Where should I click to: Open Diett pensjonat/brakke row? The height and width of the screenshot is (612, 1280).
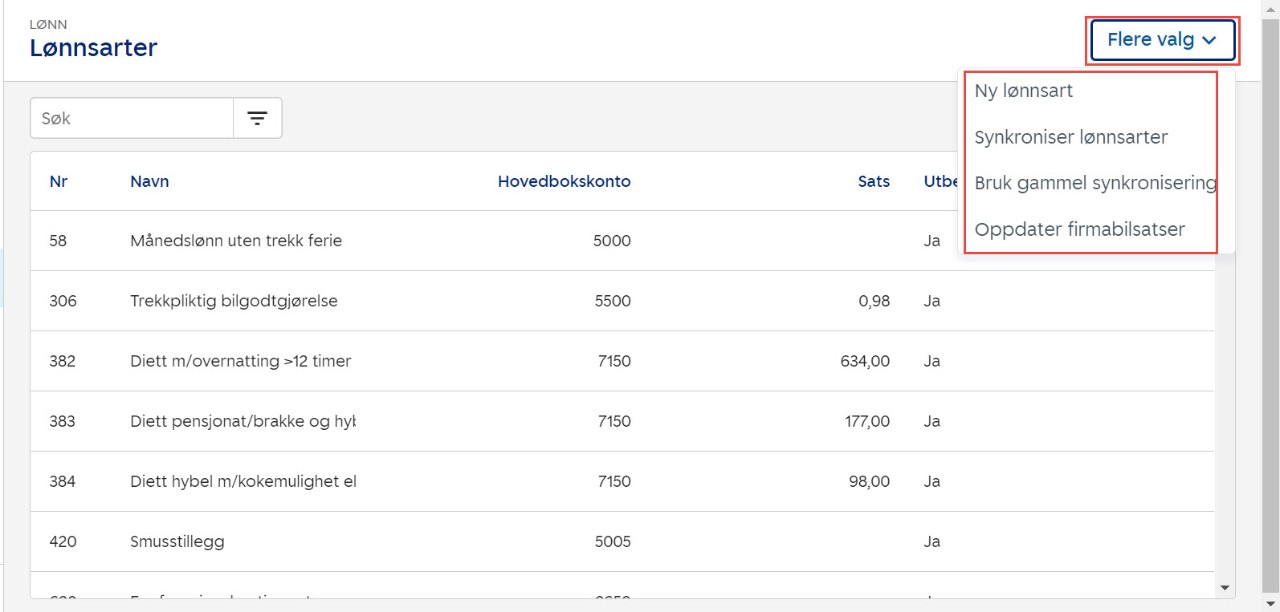242,421
